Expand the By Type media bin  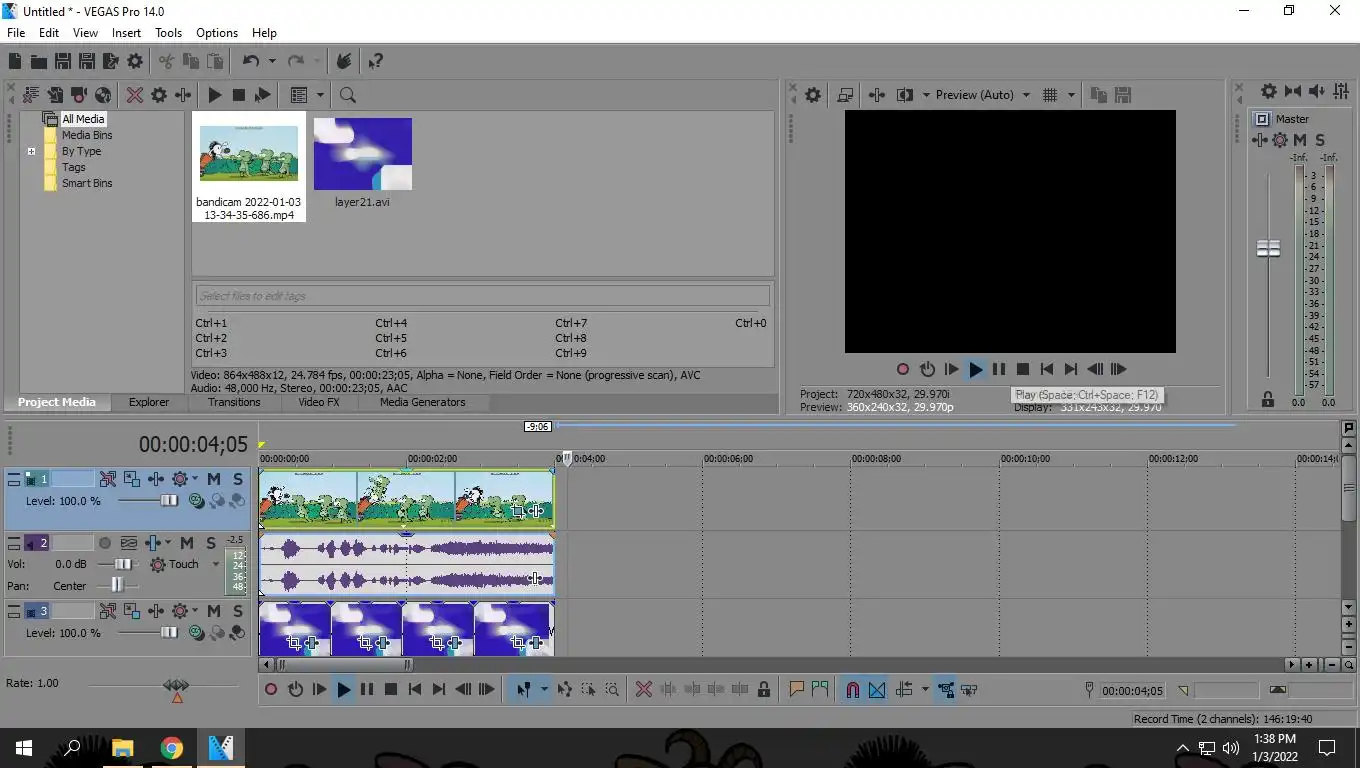[31, 151]
